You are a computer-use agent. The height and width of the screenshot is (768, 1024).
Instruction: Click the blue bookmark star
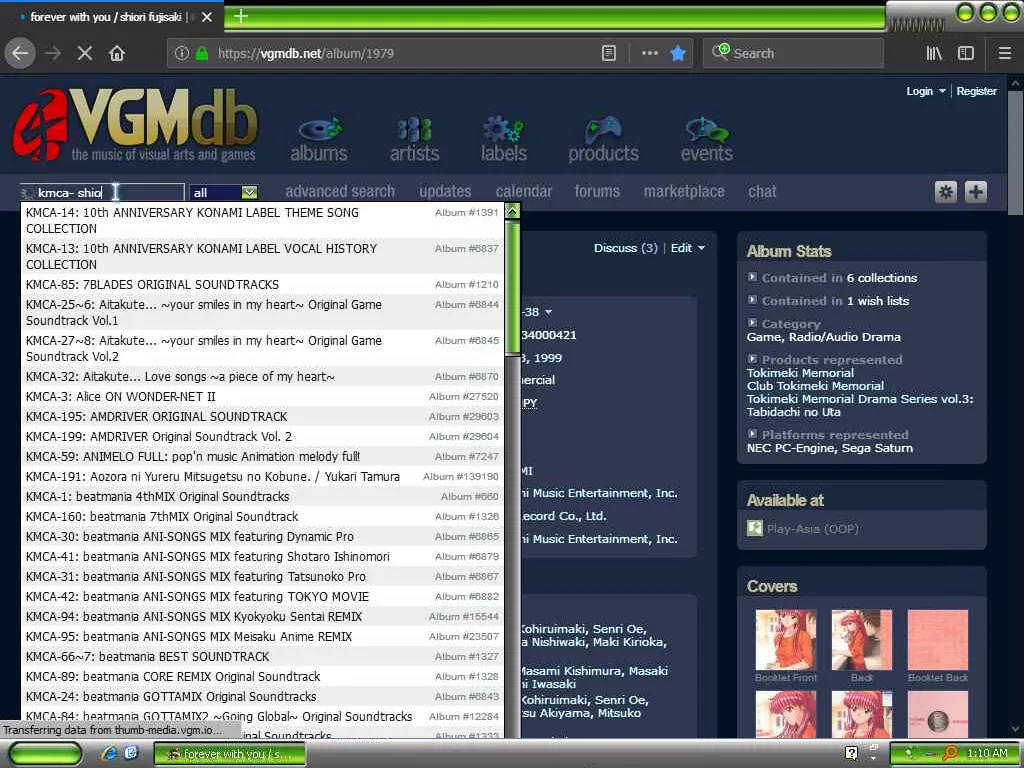click(x=678, y=53)
